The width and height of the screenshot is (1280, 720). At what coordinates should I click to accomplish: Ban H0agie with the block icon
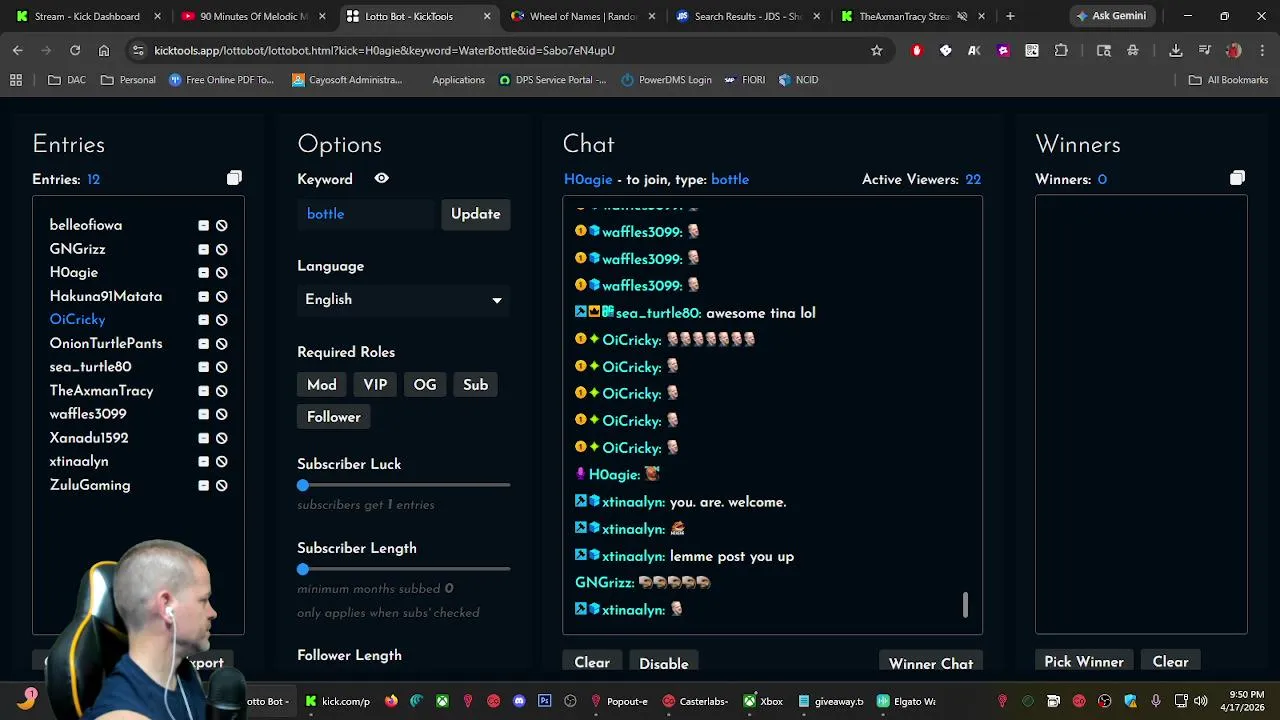(x=222, y=273)
